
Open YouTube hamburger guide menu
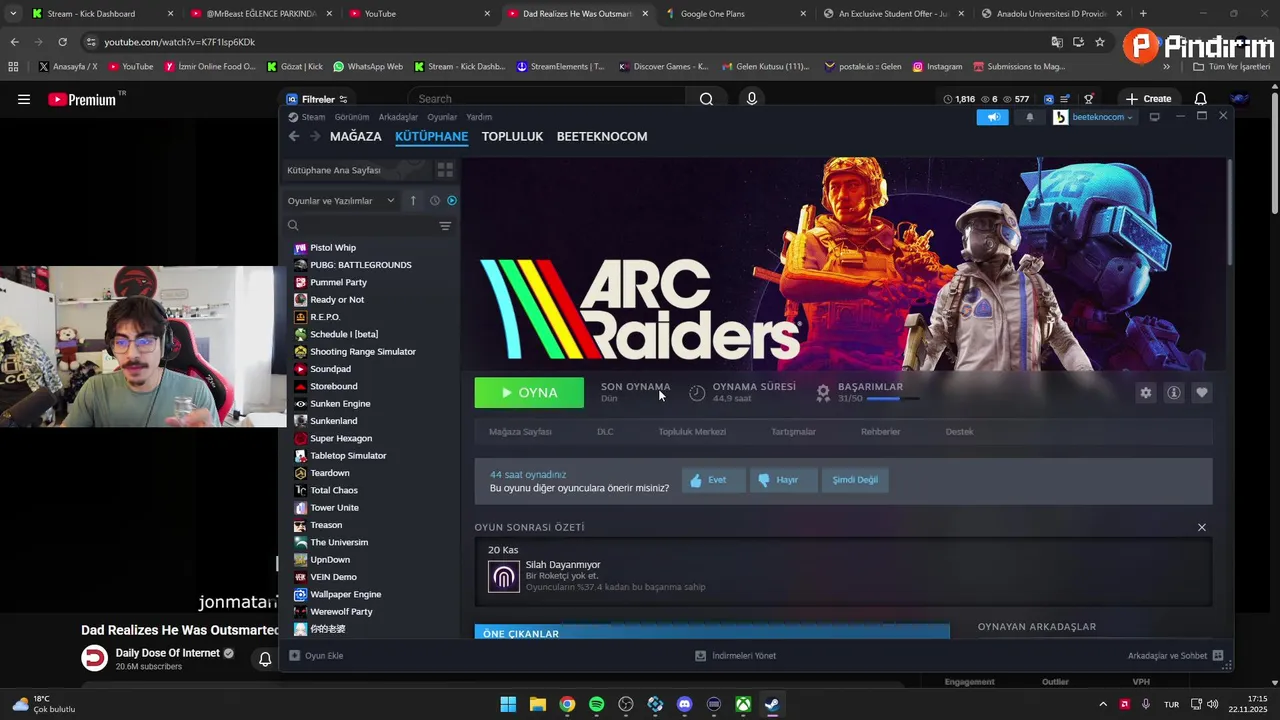click(x=24, y=99)
